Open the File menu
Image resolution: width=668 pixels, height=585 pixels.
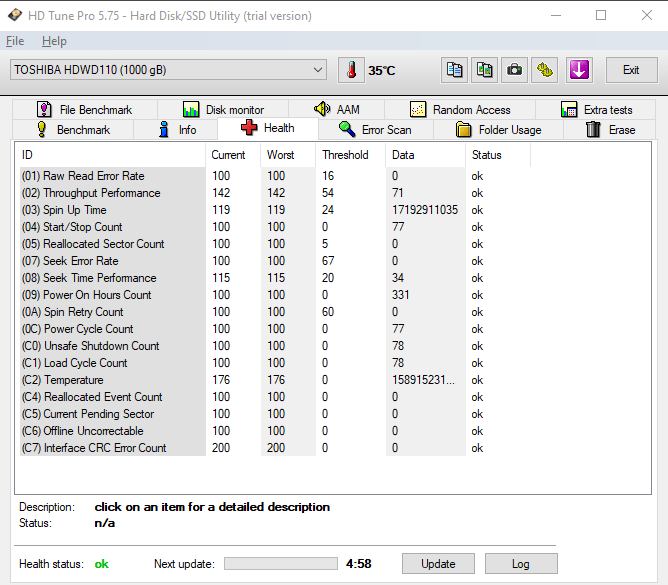pos(15,41)
